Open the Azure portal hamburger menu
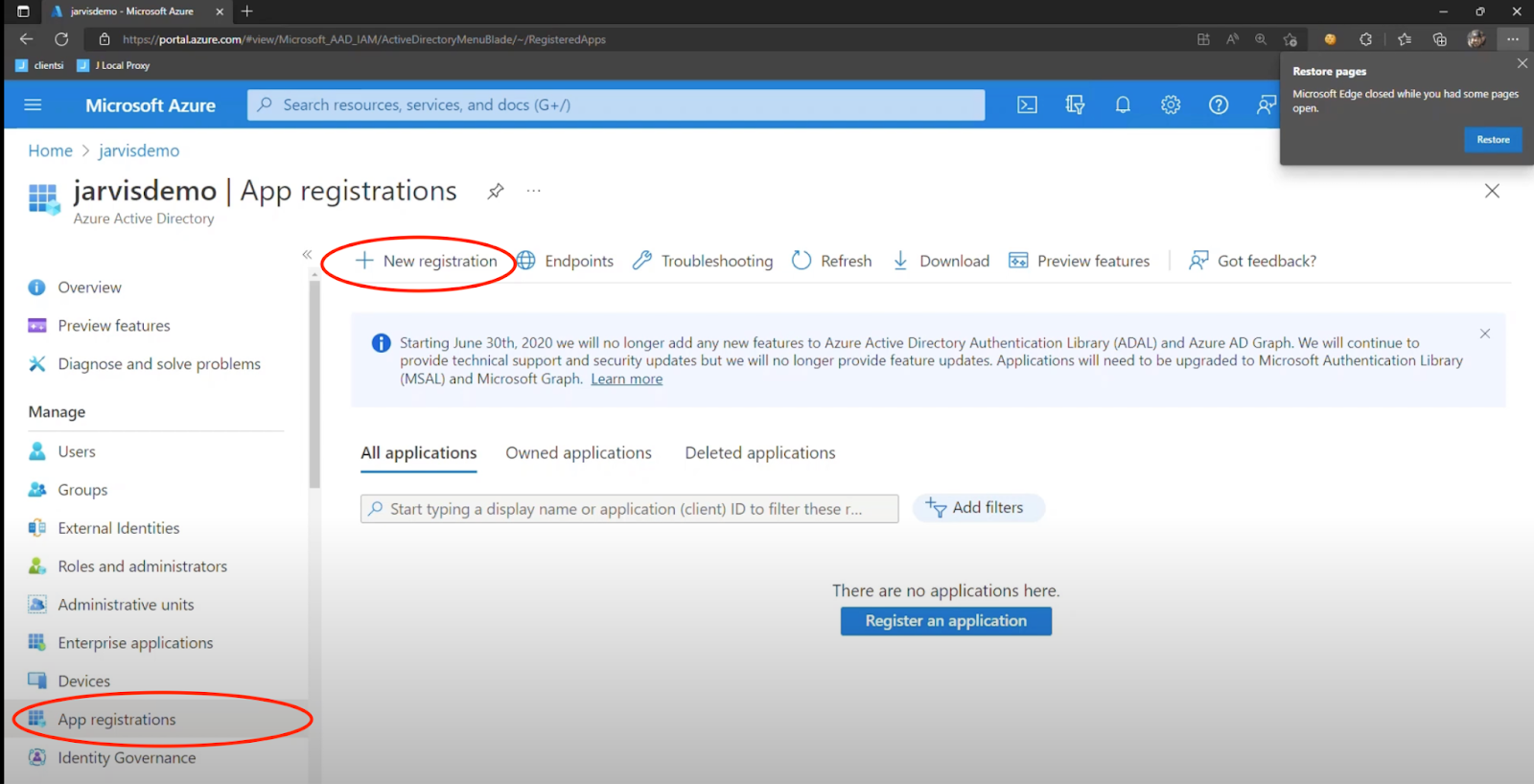The height and width of the screenshot is (784, 1534). pos(33,104)
